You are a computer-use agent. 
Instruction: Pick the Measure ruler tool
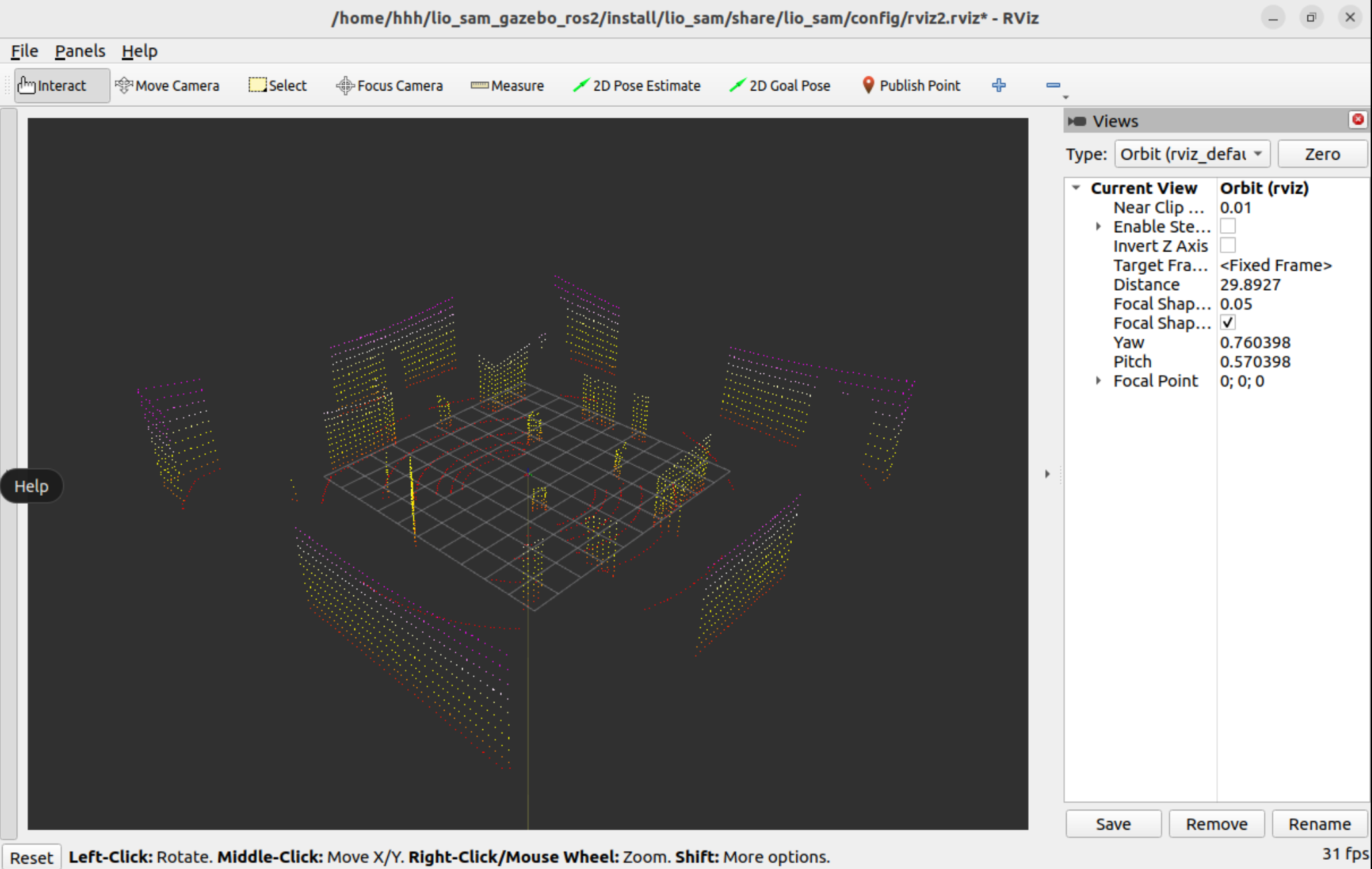tap(507, 86)
